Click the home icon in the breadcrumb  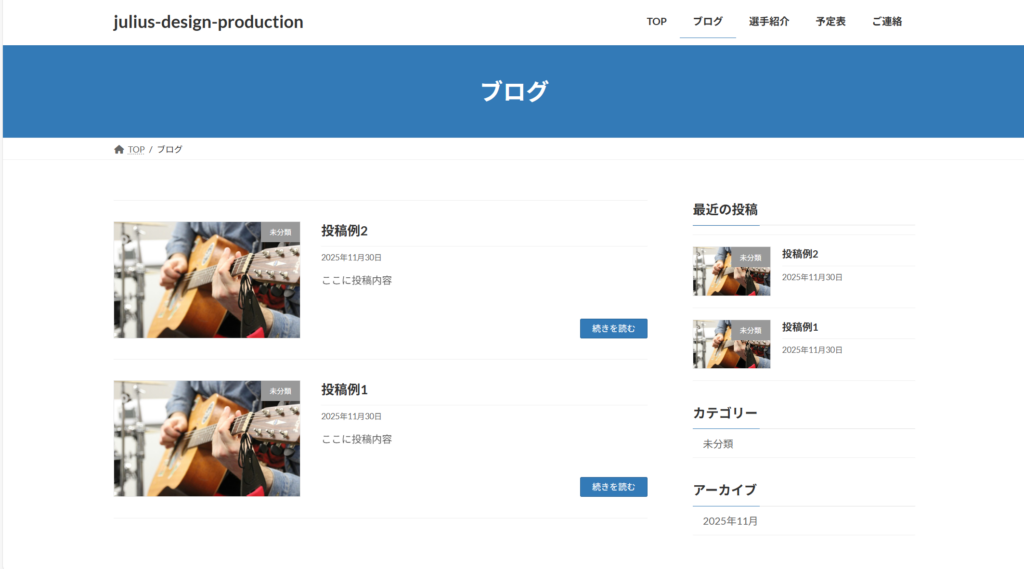[119, 150]
